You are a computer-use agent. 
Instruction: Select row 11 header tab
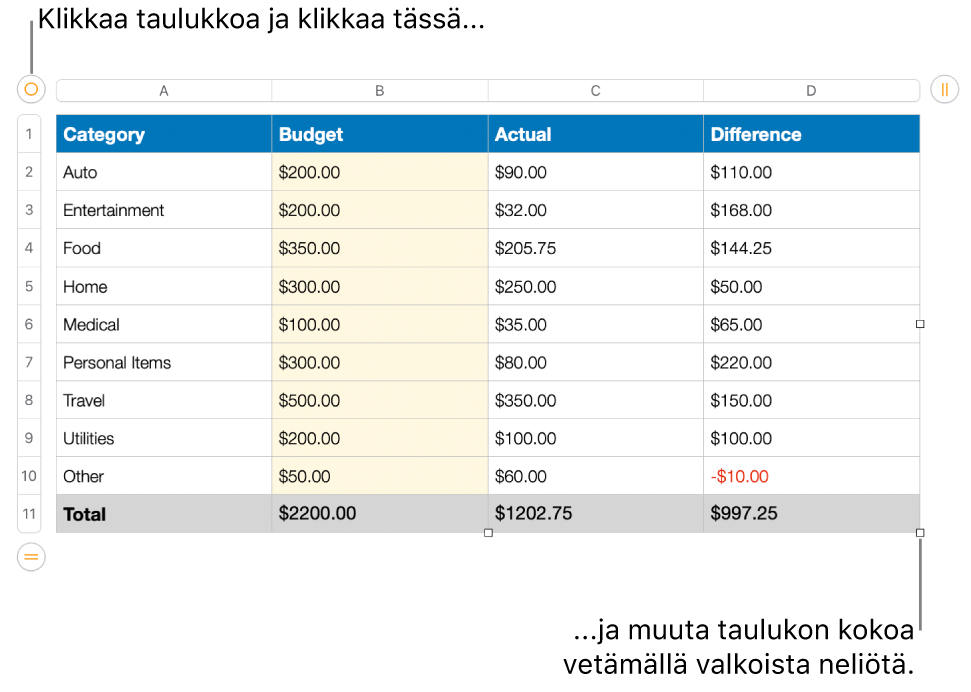(x=29, y=514)
